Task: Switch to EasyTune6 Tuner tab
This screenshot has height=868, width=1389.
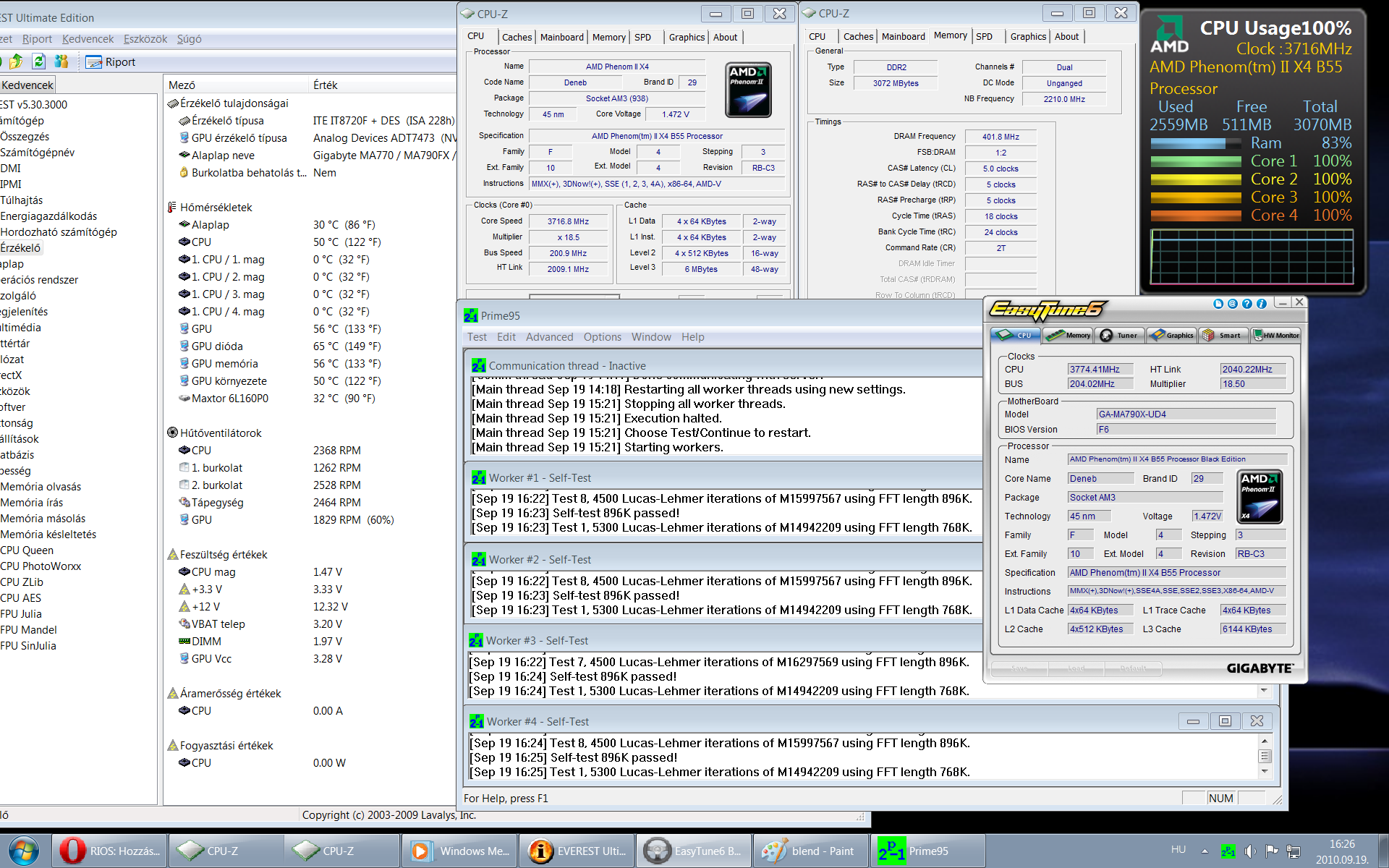Action: [x=1120, y=335]
